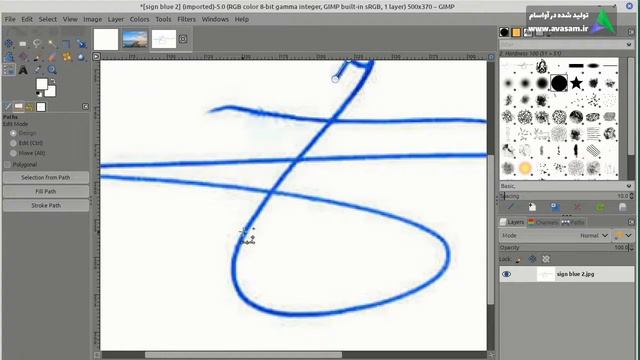
Task: Create a new brush
Action: tap(532, 207)
